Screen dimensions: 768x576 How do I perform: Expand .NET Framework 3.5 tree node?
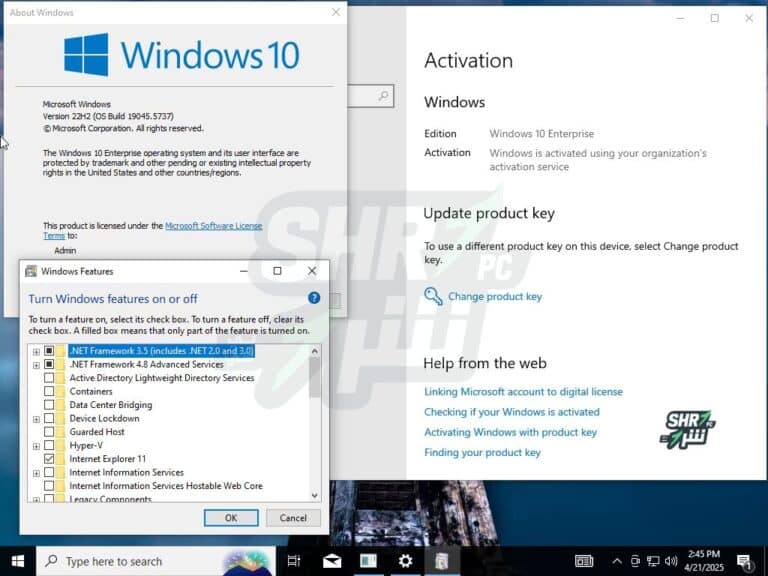click(x=36, y=351)
